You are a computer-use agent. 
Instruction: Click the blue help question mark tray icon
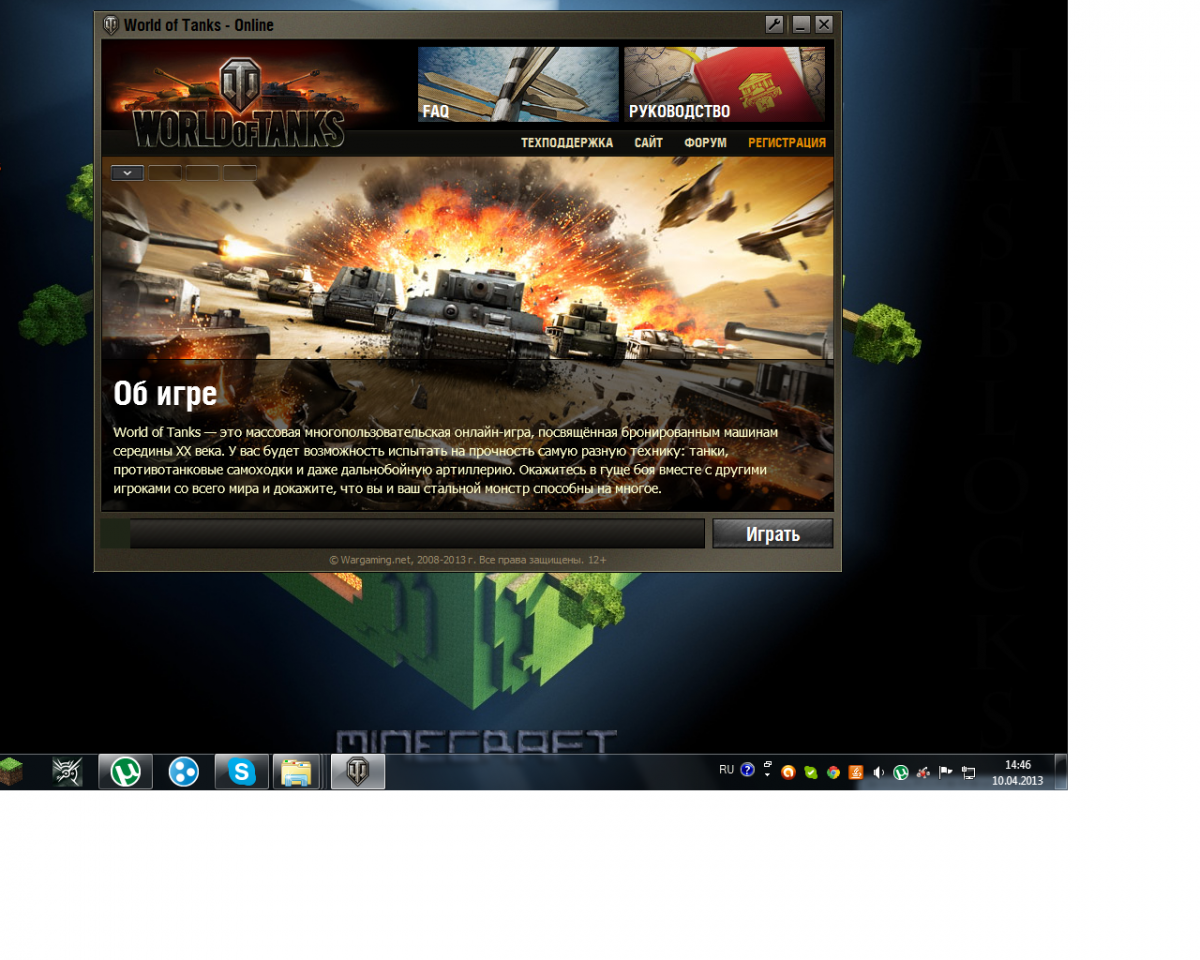click(x=747, y=770)
